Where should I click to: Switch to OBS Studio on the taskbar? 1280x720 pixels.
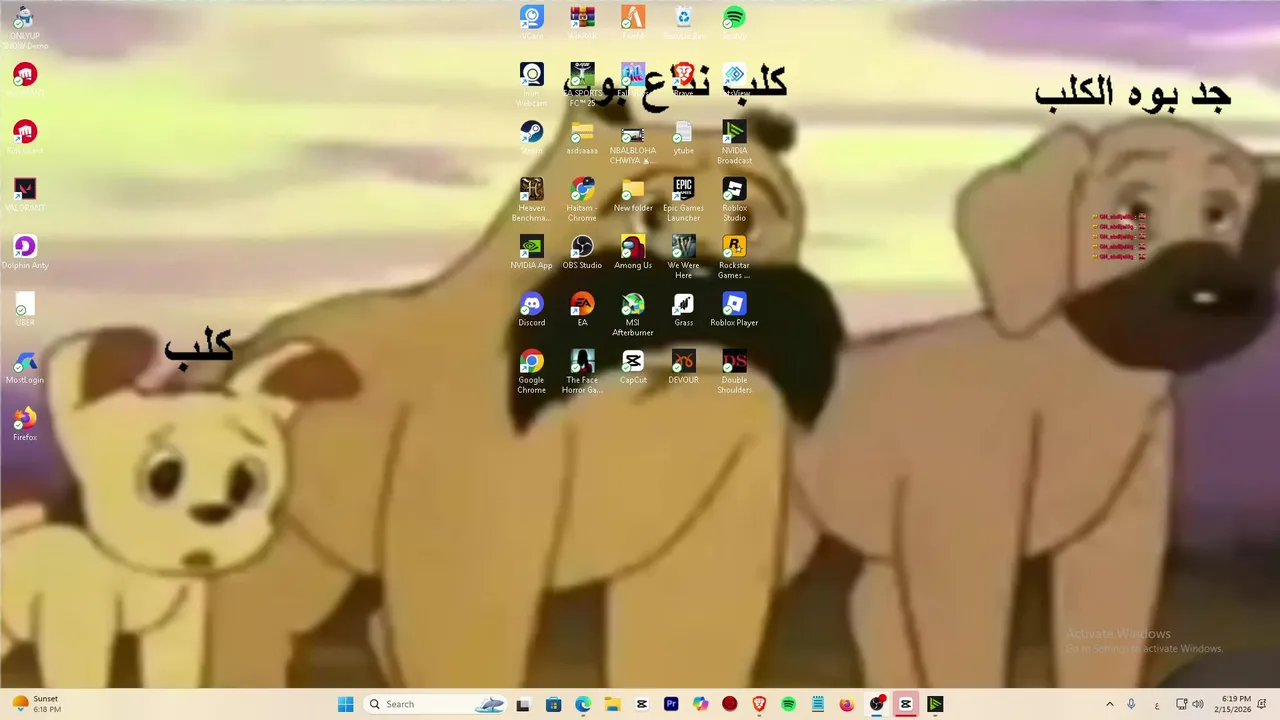click(x=877, y=704)
